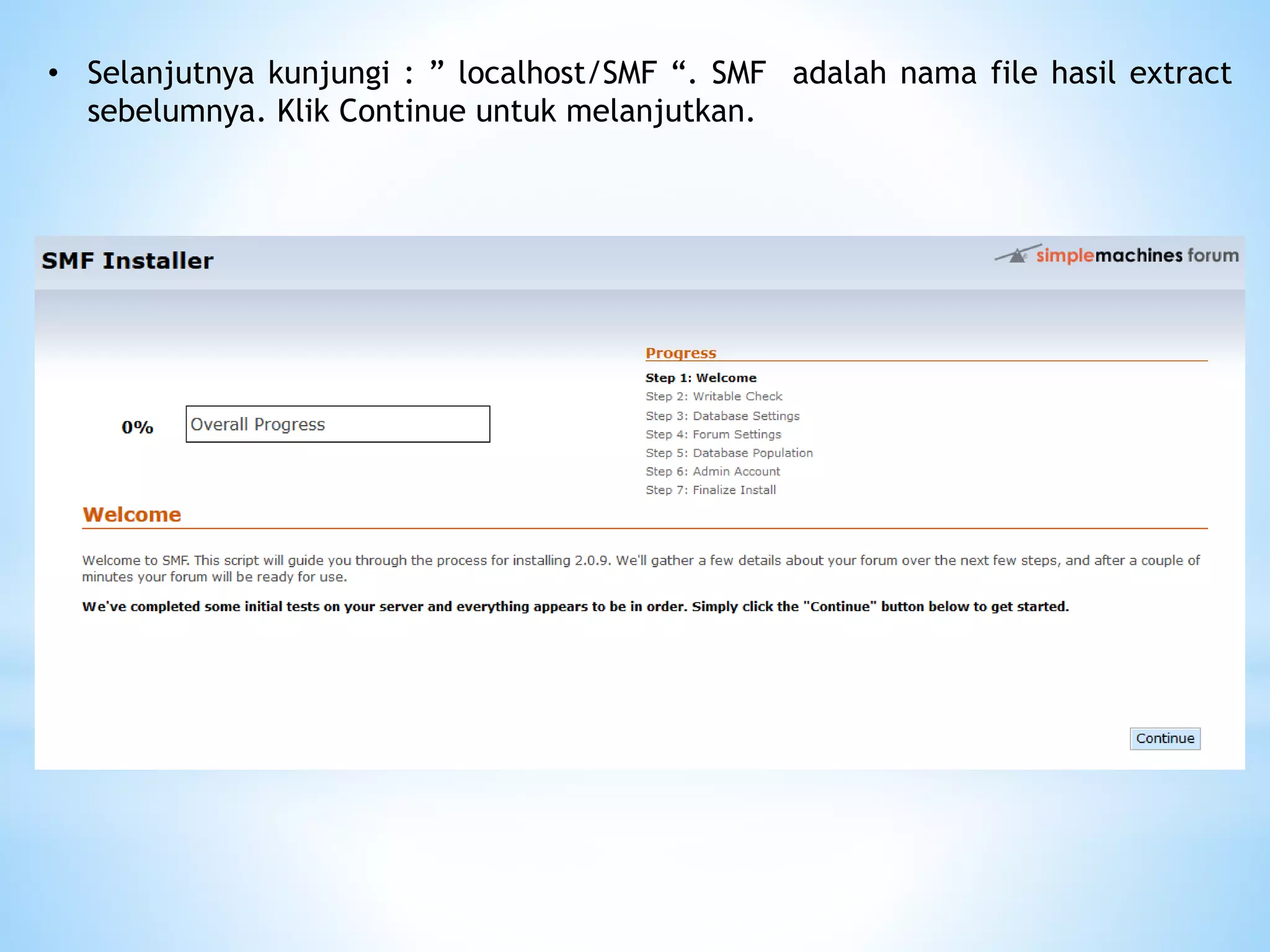The width and height of the screenshot is (1270, 952).
Task: Click the bold initial tests completed sentence
Action: 575,607
